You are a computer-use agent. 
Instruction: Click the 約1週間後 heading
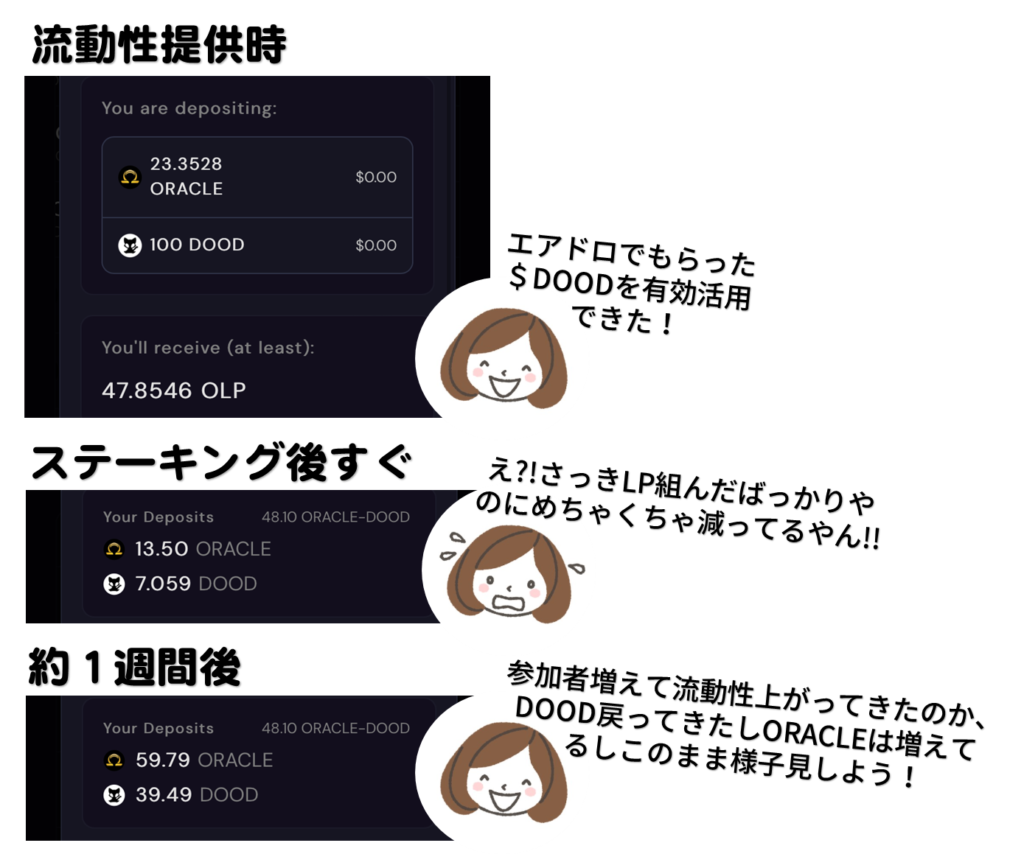pos(135,667)
